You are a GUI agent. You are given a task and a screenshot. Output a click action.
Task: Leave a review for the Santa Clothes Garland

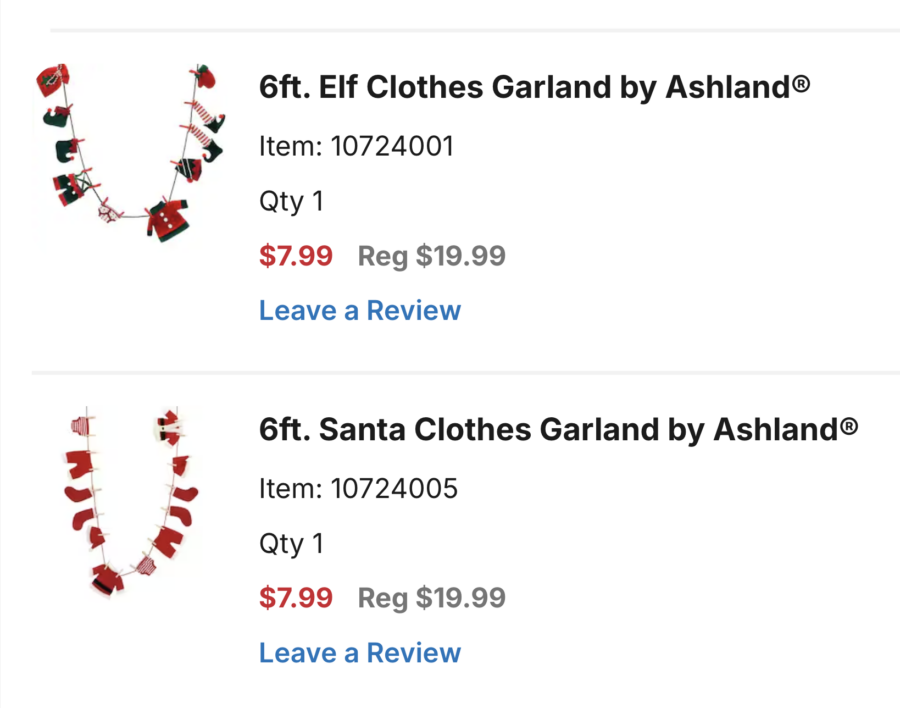pos(360,653)
